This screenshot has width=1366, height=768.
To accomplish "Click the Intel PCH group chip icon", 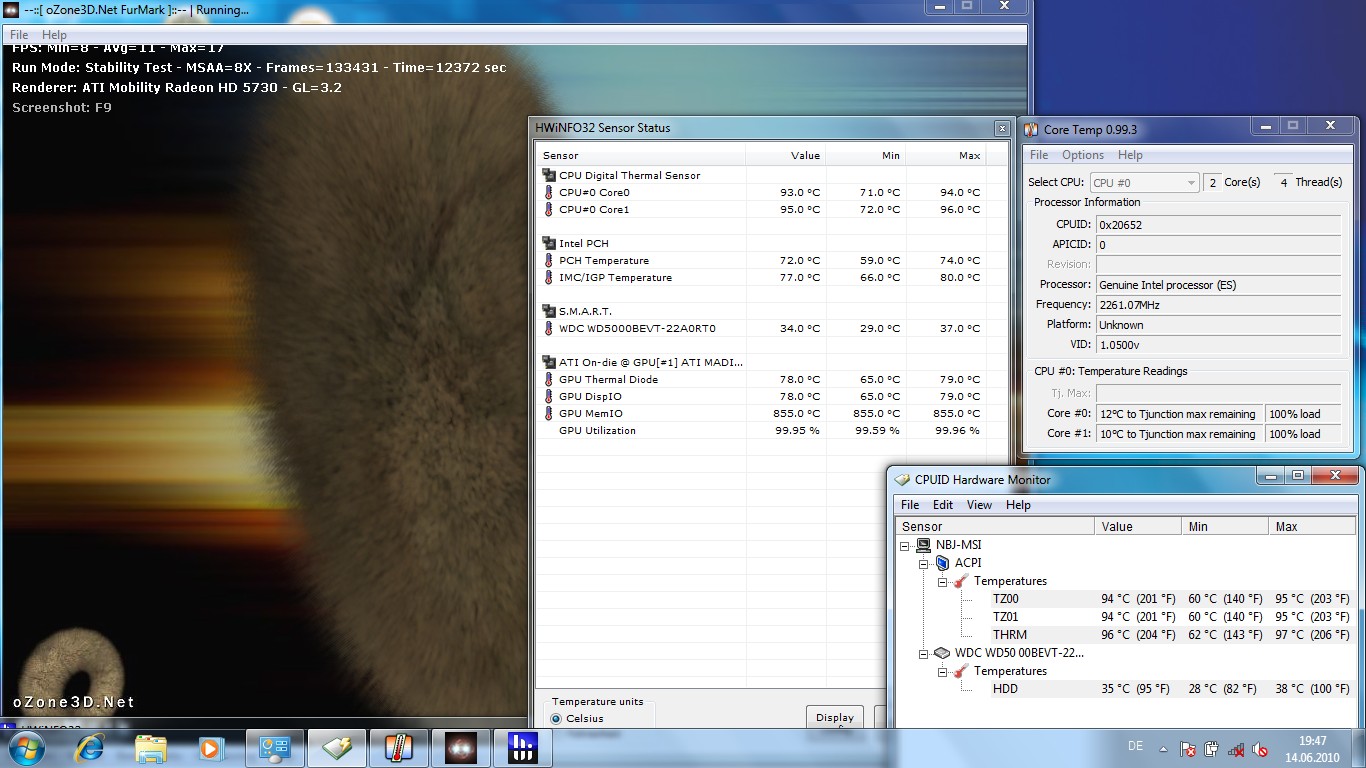I will pyautogui.click(x=548, y=243).
